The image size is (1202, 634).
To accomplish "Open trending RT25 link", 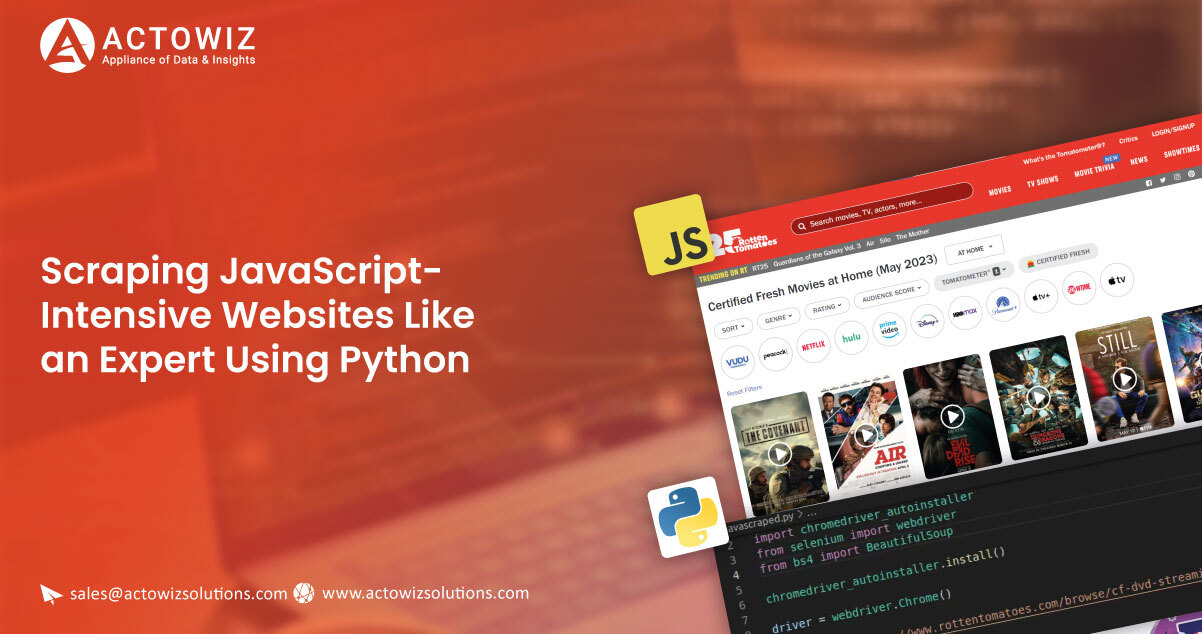I will click(760, 266).
